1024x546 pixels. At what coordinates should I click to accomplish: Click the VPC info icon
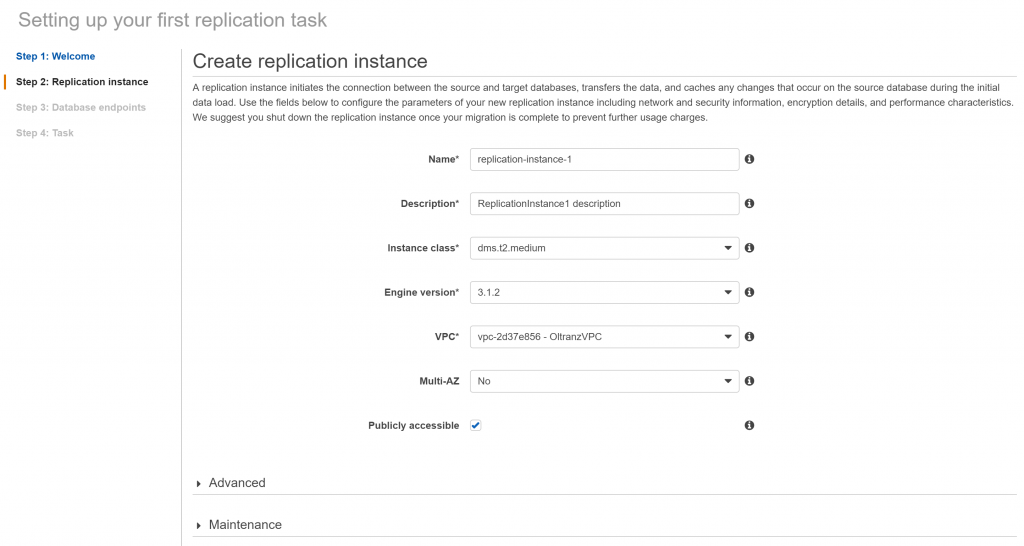[x=749, y=336]
